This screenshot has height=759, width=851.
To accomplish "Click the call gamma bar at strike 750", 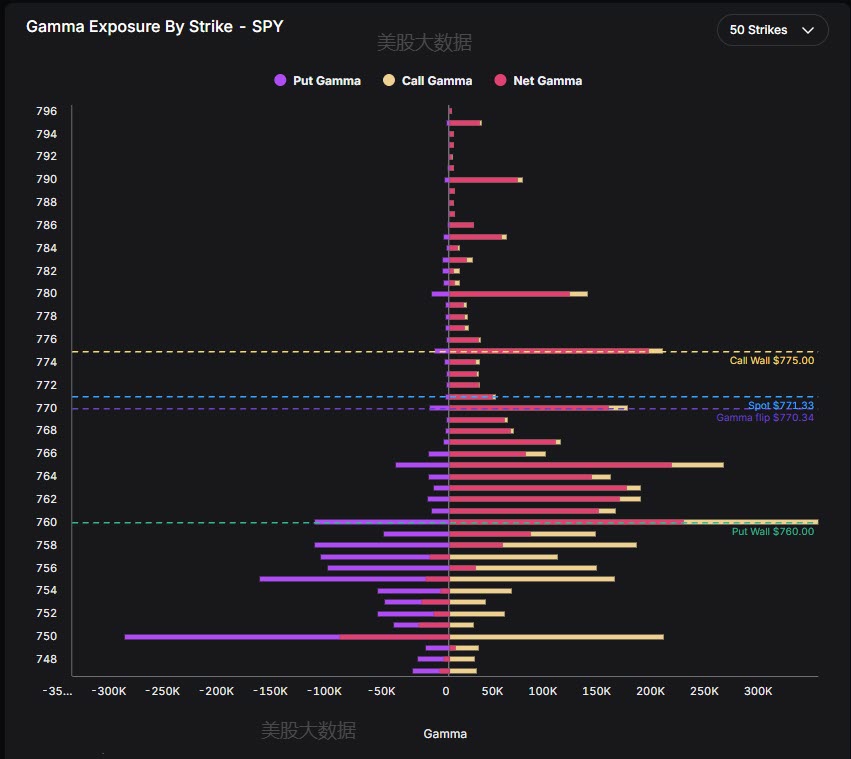I will point(556,637).
